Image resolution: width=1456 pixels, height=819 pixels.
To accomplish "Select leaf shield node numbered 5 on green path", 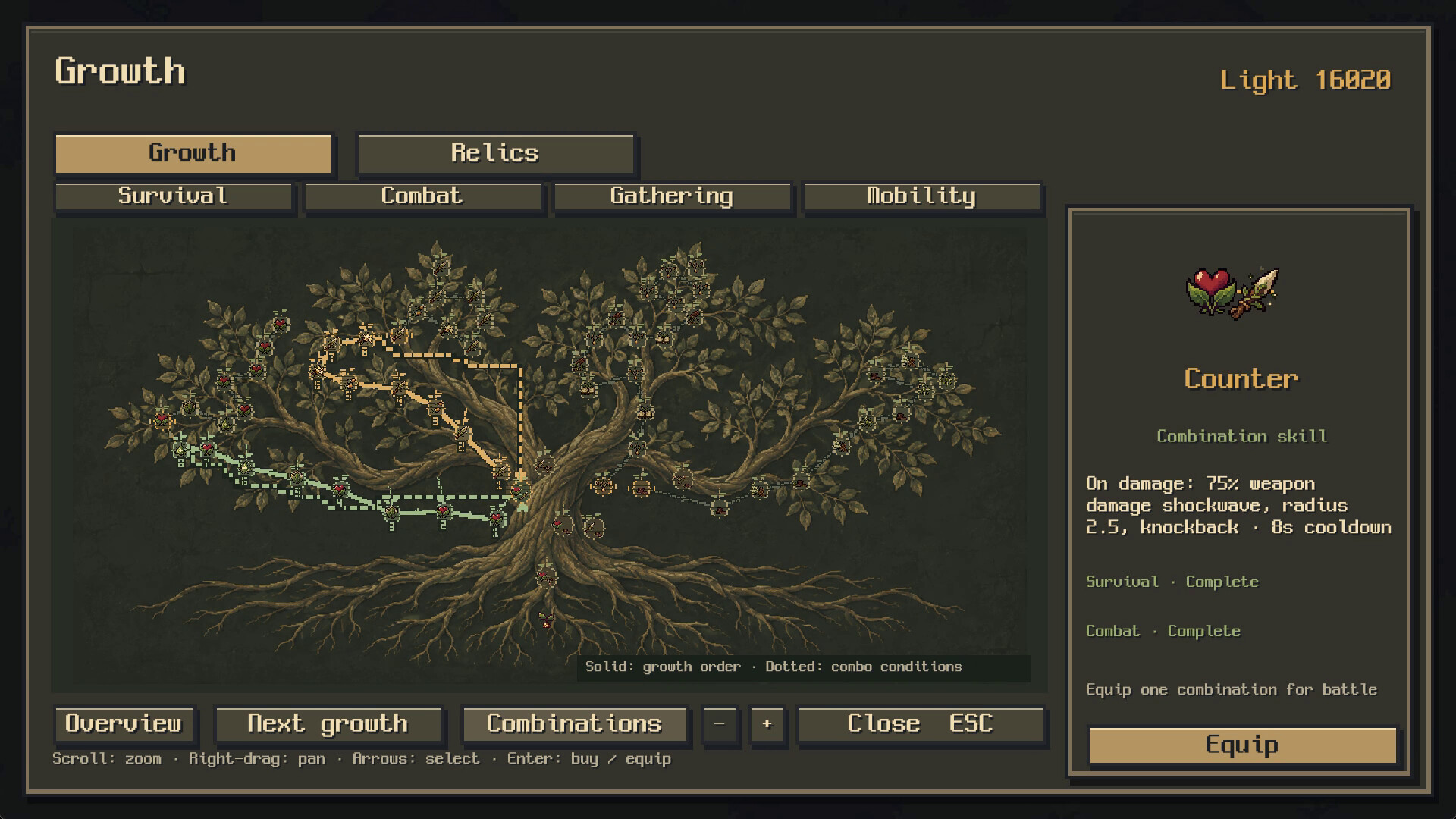I will click(297, 477).
